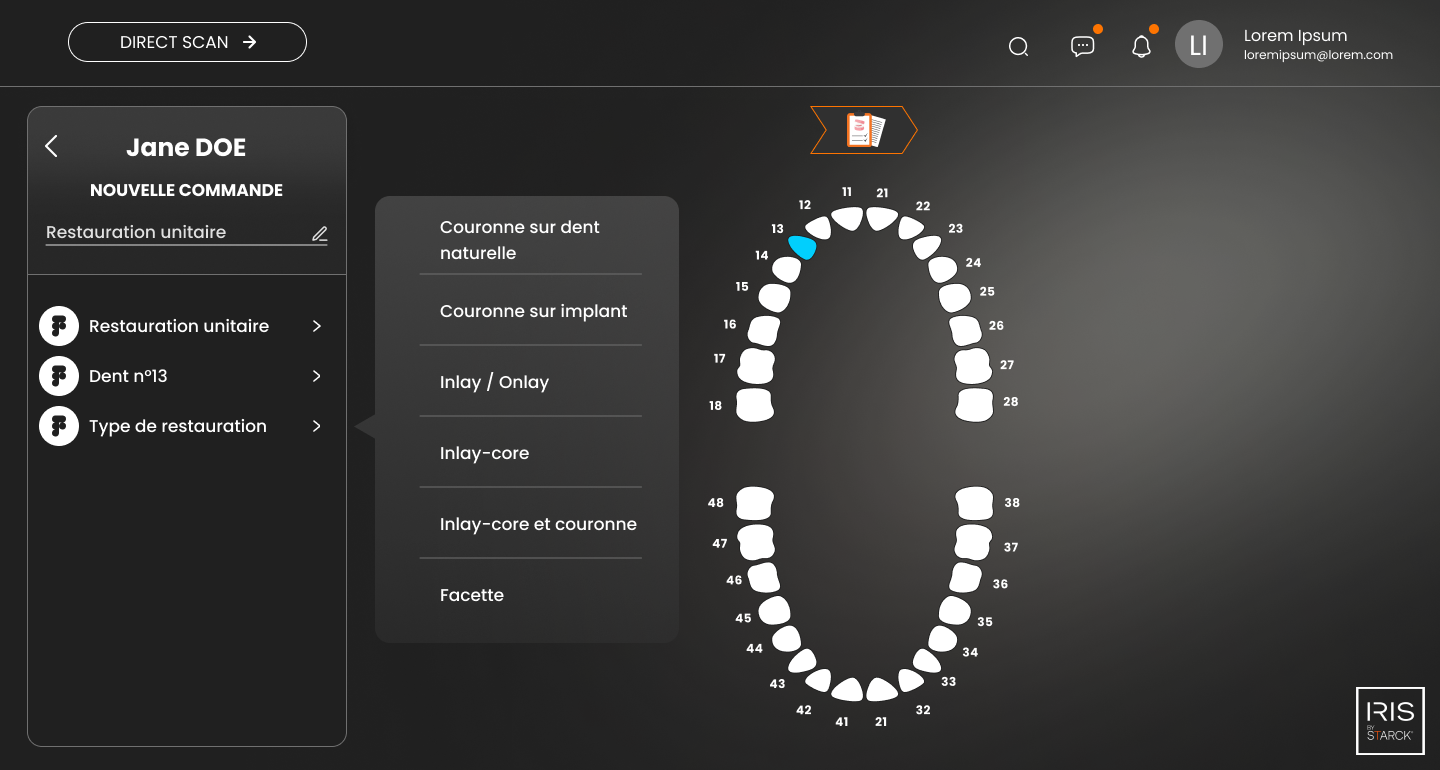1440x770 pixels.
Task: Select tooth number 36 on chart
Action: pos(965,577)
